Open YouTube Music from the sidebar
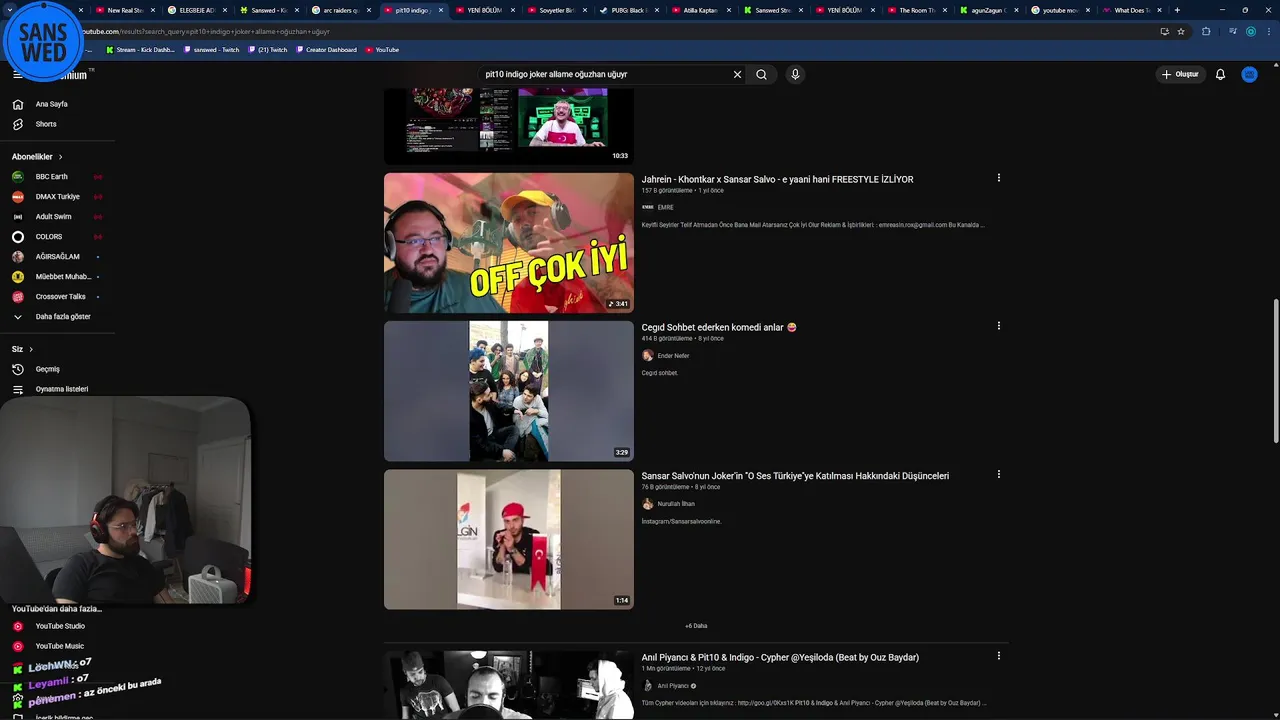The height and width of the screenshot is (720, 1280). click(x=57, y=646)
